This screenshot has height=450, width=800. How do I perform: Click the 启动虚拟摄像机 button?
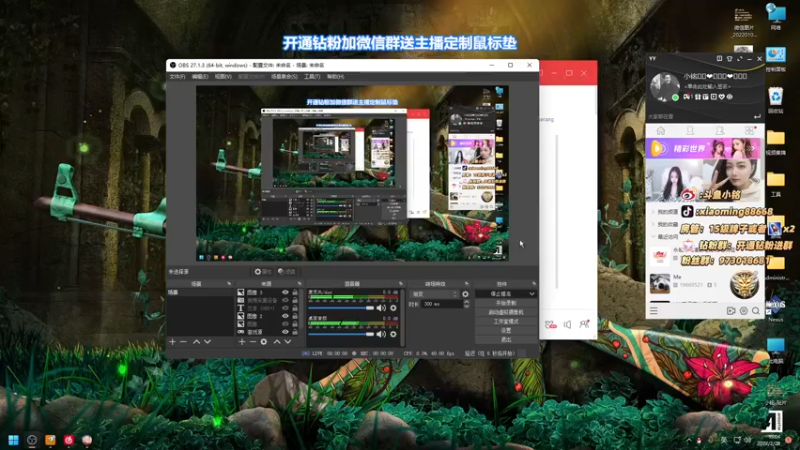tap(506, 312)
